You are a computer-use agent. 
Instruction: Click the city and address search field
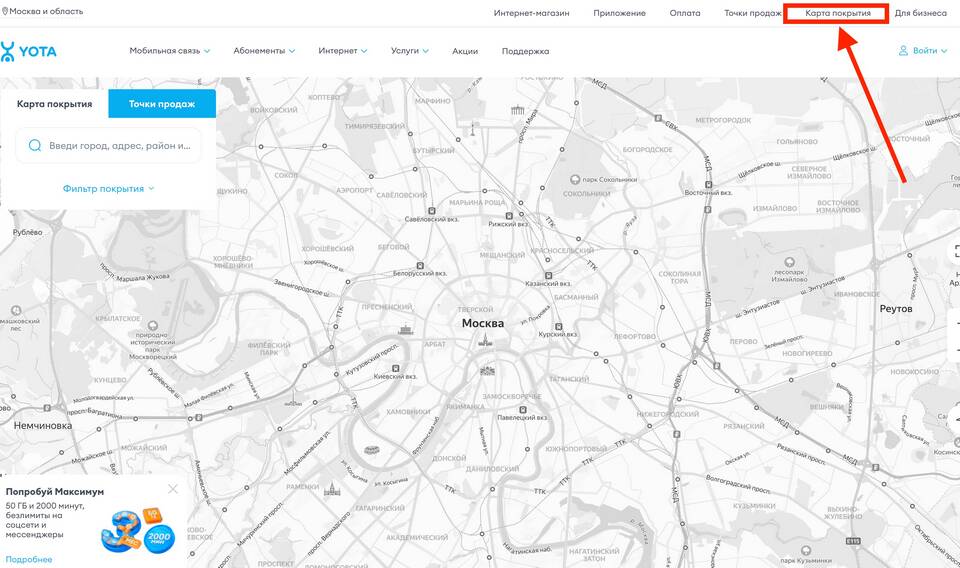(x=119, y=145)
